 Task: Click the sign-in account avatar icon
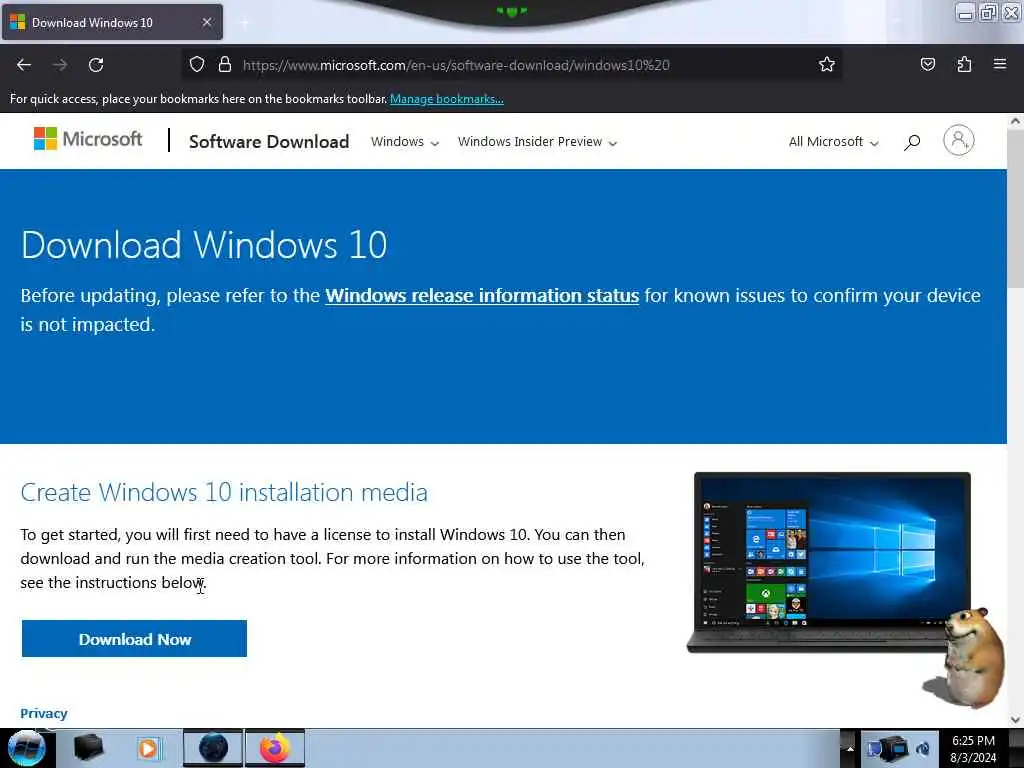coord(959,140)
